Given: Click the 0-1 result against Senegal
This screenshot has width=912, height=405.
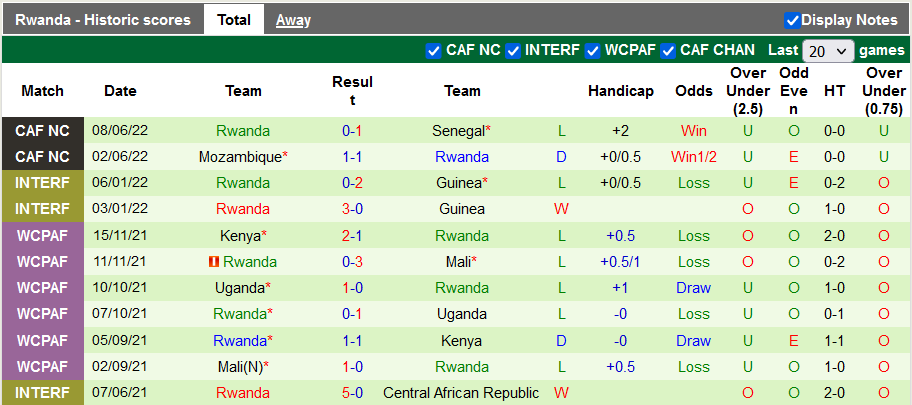Looking at the screenshot, I should pyautogui.click(x=352, y=131).
